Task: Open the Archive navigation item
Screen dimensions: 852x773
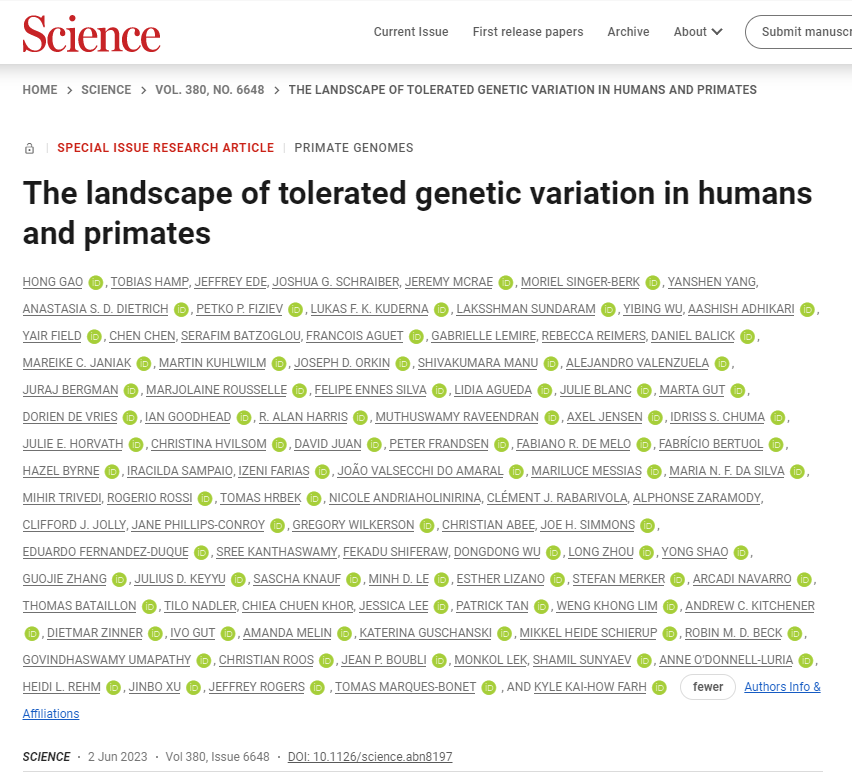Action: click(x=628, y=32)
